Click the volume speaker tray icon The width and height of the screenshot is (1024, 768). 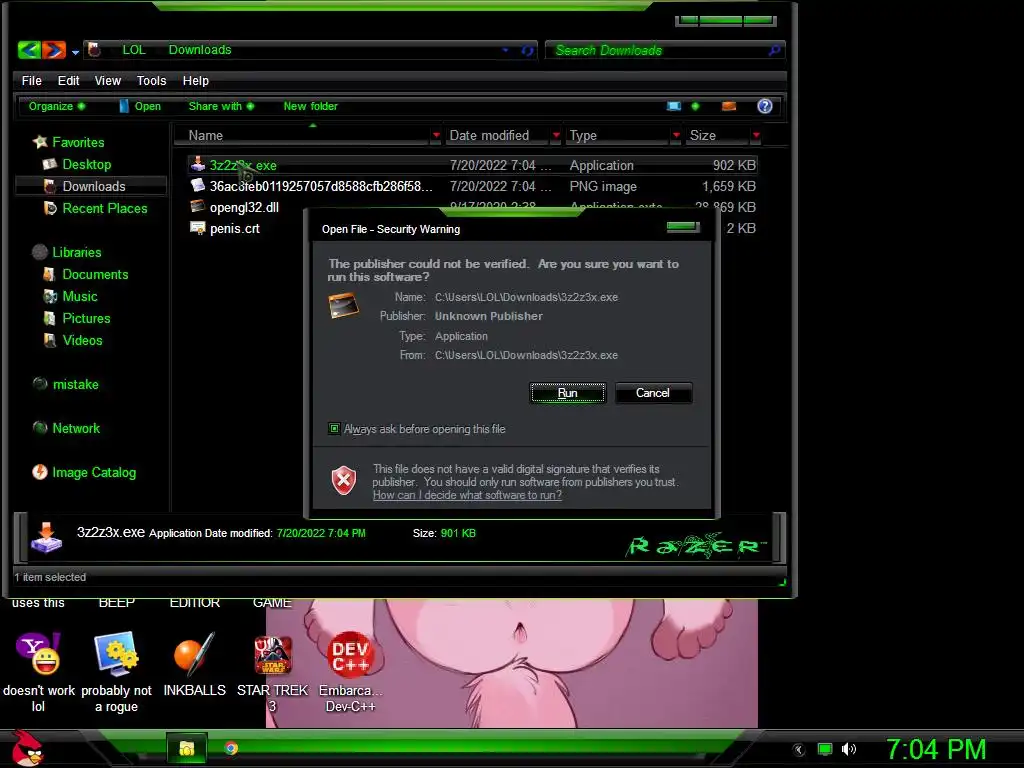tap(848, 749)
